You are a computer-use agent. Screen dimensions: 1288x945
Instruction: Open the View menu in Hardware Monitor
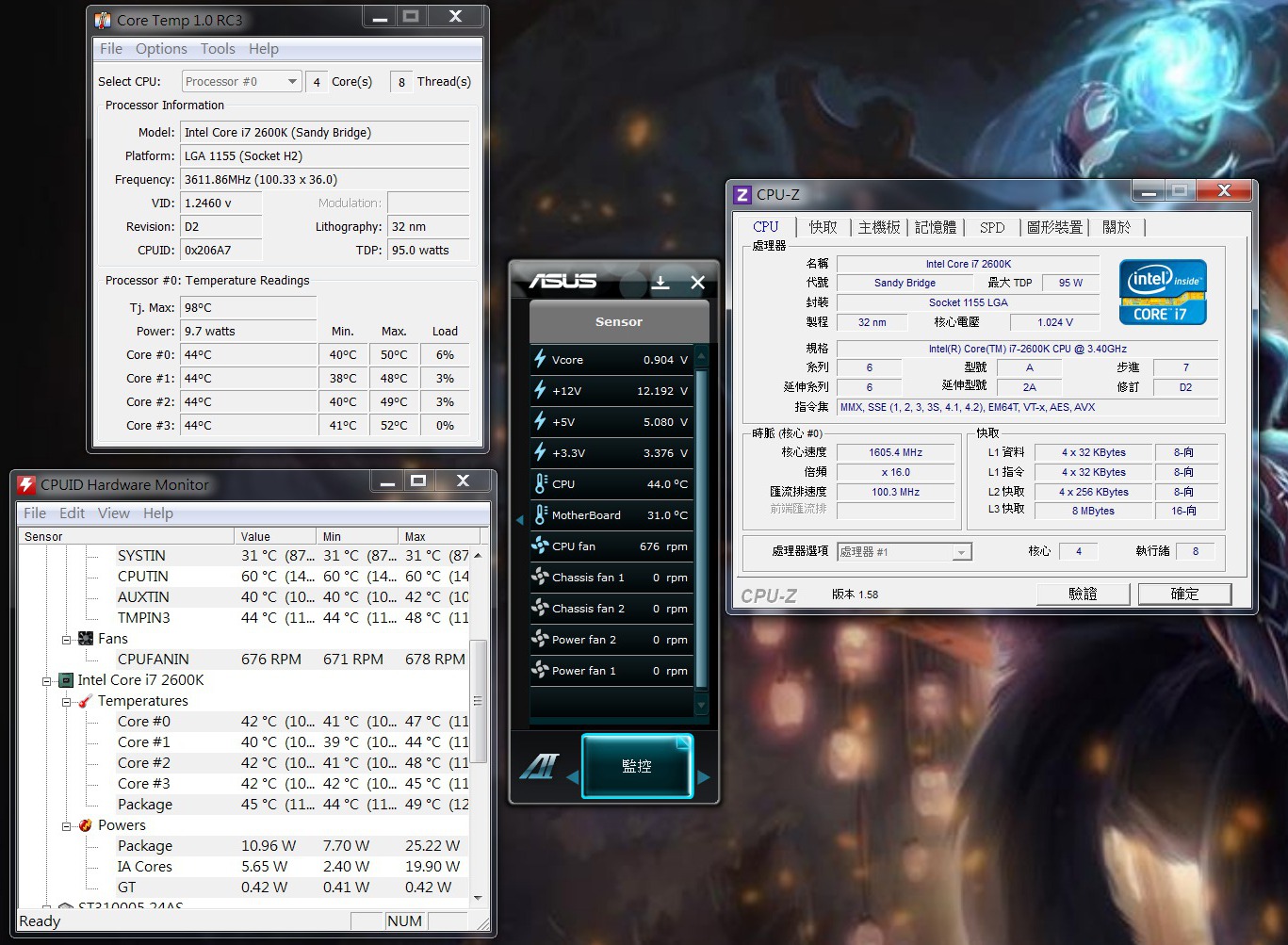(x=113, y=513)
